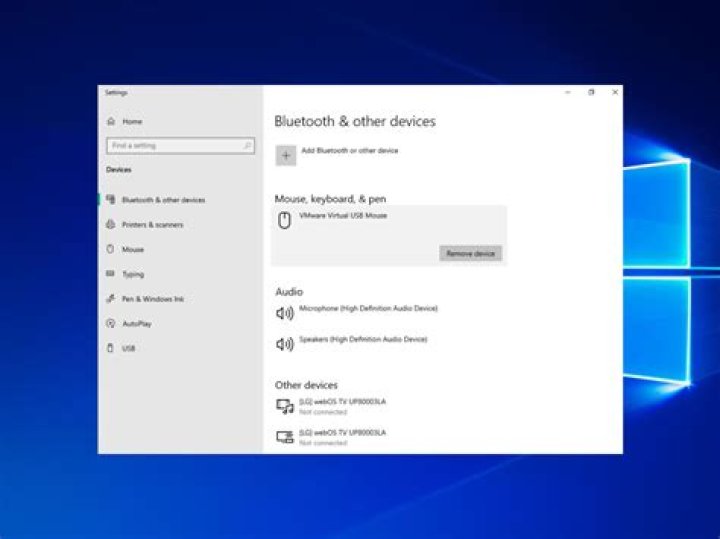Open Typing settings page

coord(132,274)
